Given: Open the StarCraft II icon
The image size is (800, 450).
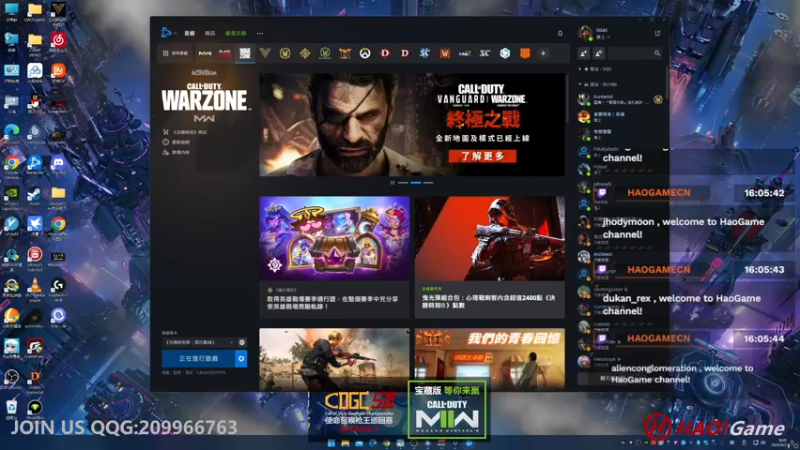Looking at the screenshot, I should coord(424,53).
